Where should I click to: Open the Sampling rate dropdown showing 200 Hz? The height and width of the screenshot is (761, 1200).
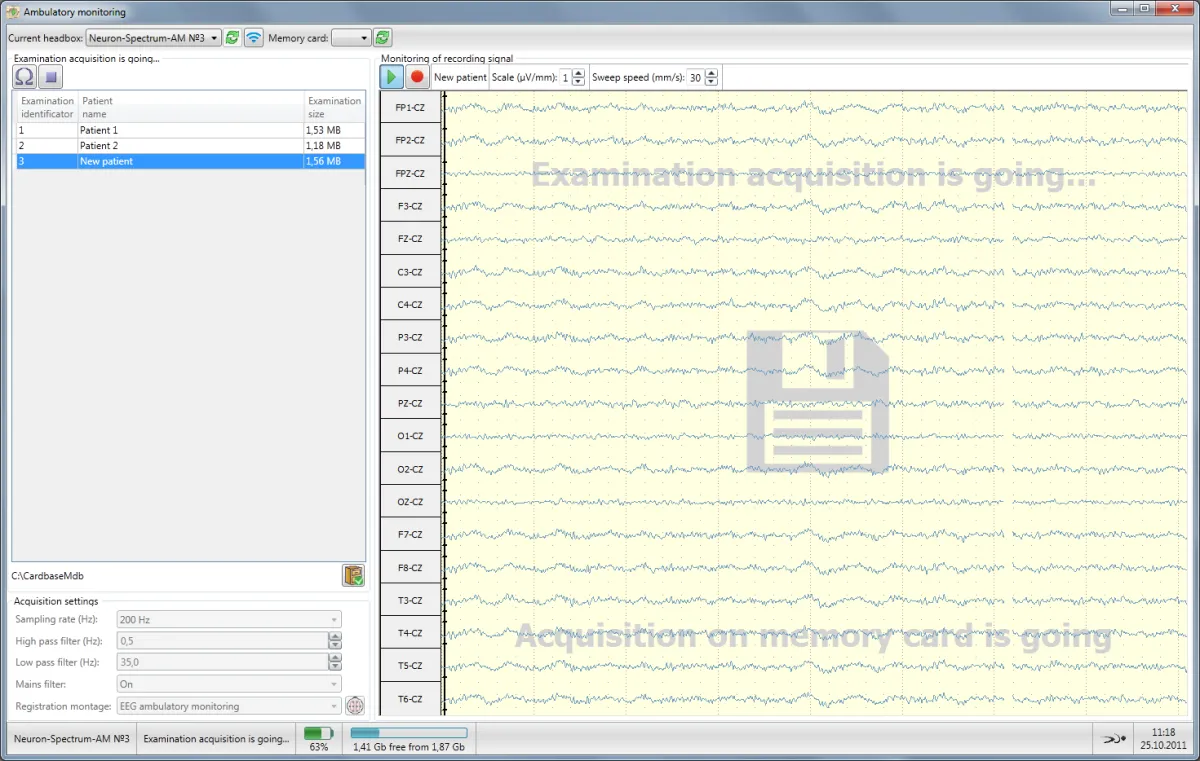pyautogui.click(x=229, y=620)
